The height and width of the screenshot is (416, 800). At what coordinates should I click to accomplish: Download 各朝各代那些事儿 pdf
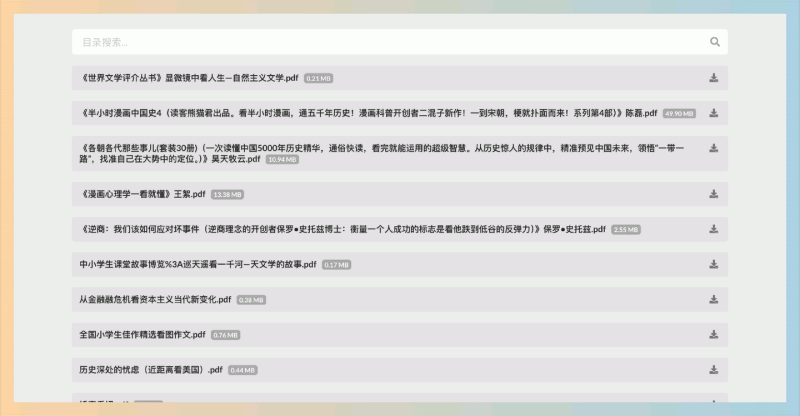714,148
